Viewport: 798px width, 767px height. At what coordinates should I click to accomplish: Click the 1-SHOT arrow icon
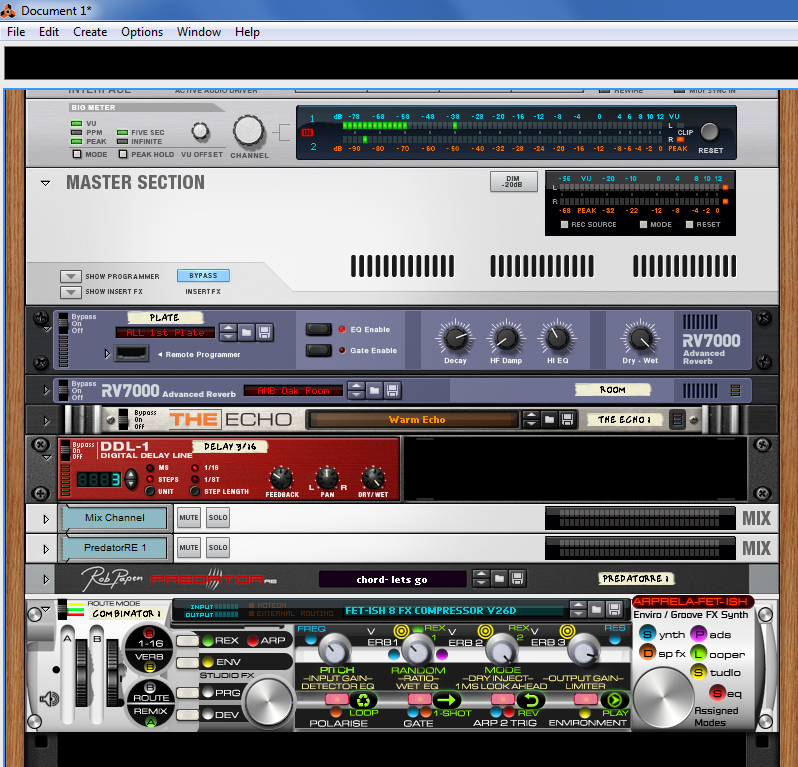446,700
